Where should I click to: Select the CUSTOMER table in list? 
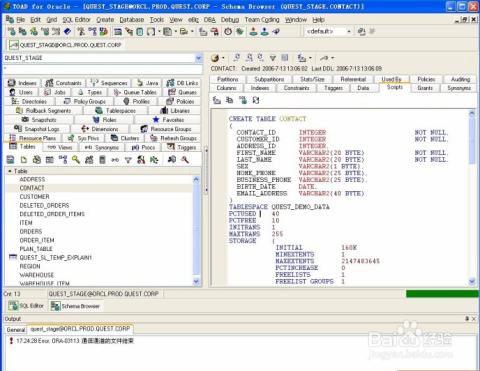(x=34, y=197)
